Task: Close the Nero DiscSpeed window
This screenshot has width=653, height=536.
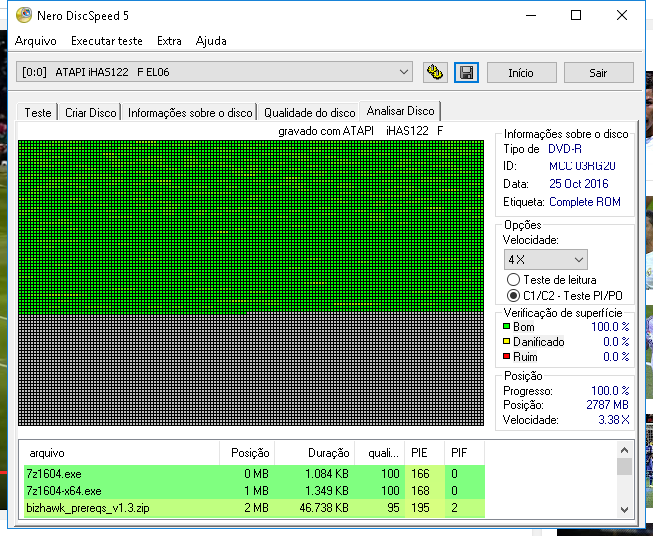Action: pos(622,15)
